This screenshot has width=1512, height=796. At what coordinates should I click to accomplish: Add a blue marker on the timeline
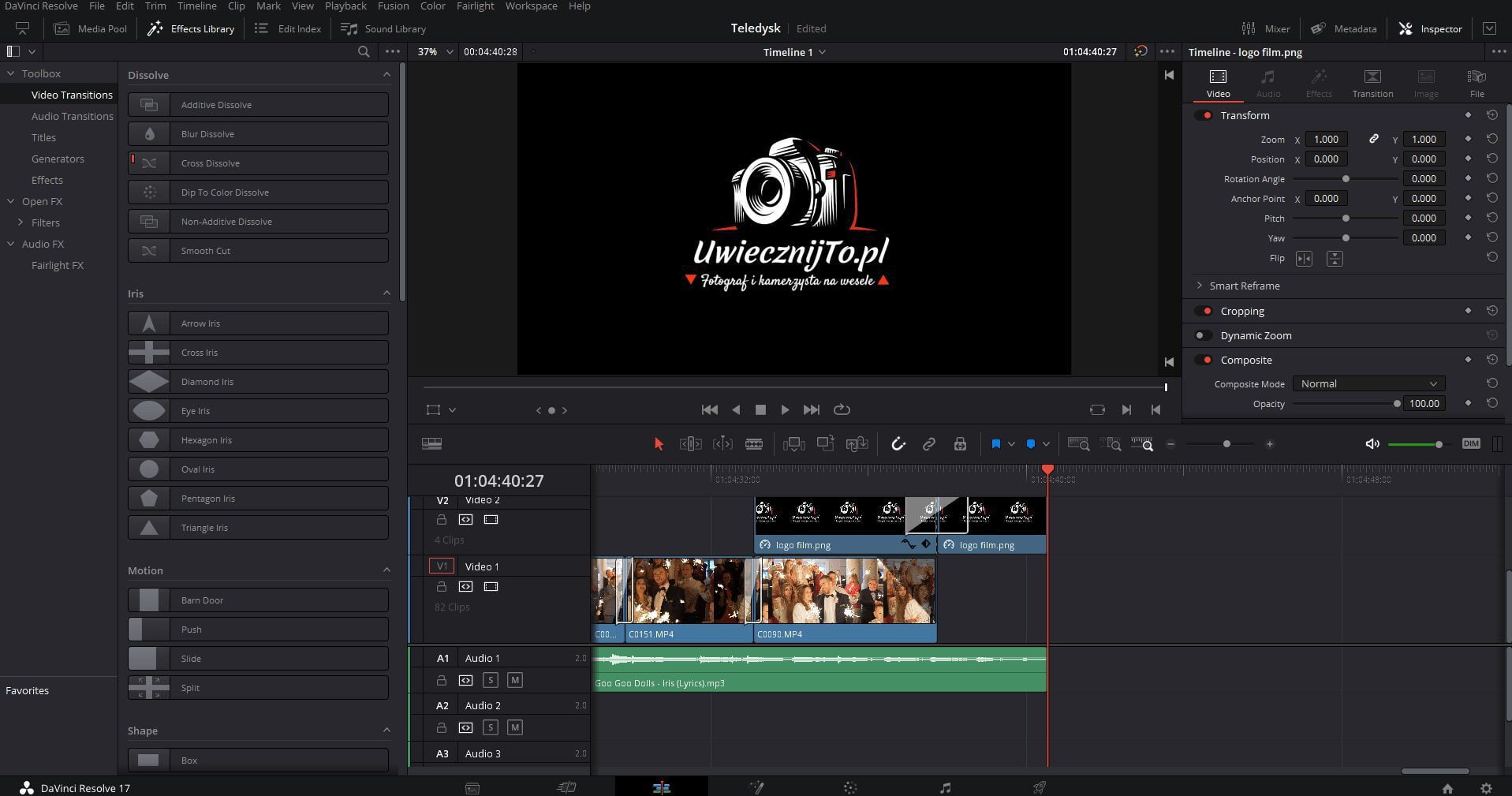(x=1030, y=444)
